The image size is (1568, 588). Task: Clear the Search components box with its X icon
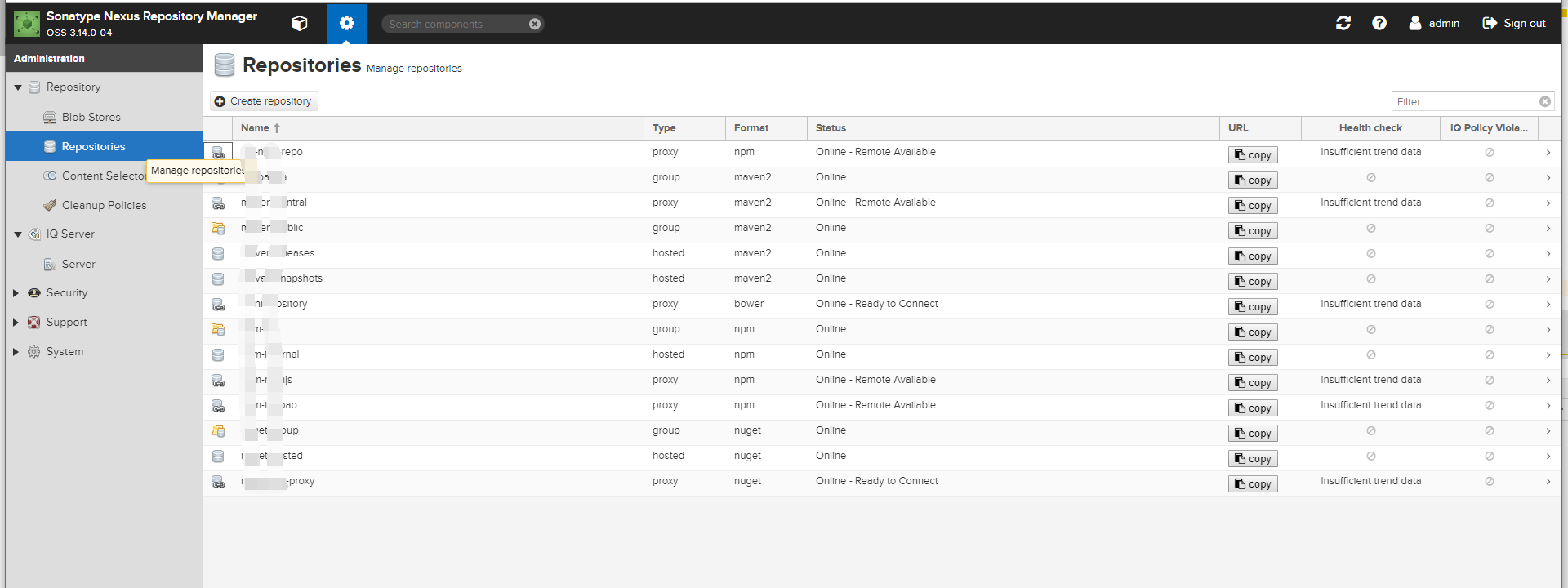(535, 24)
